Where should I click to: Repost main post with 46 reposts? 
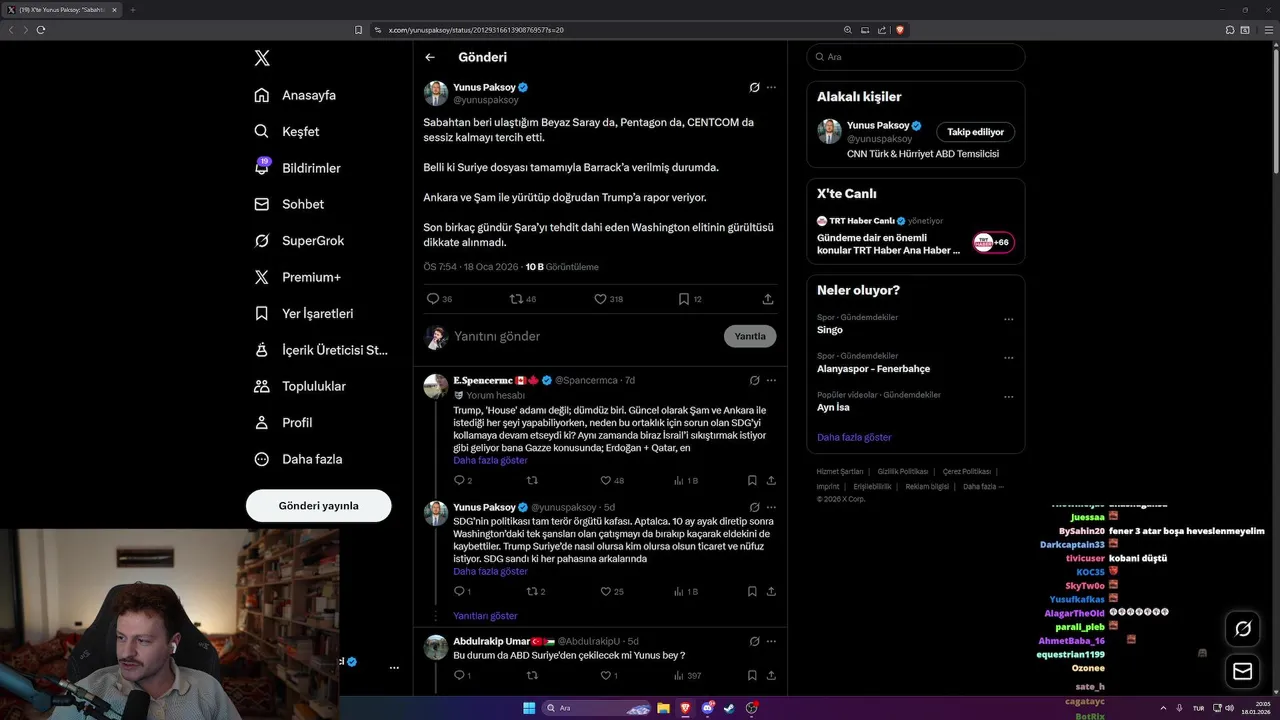click(523, 299)
